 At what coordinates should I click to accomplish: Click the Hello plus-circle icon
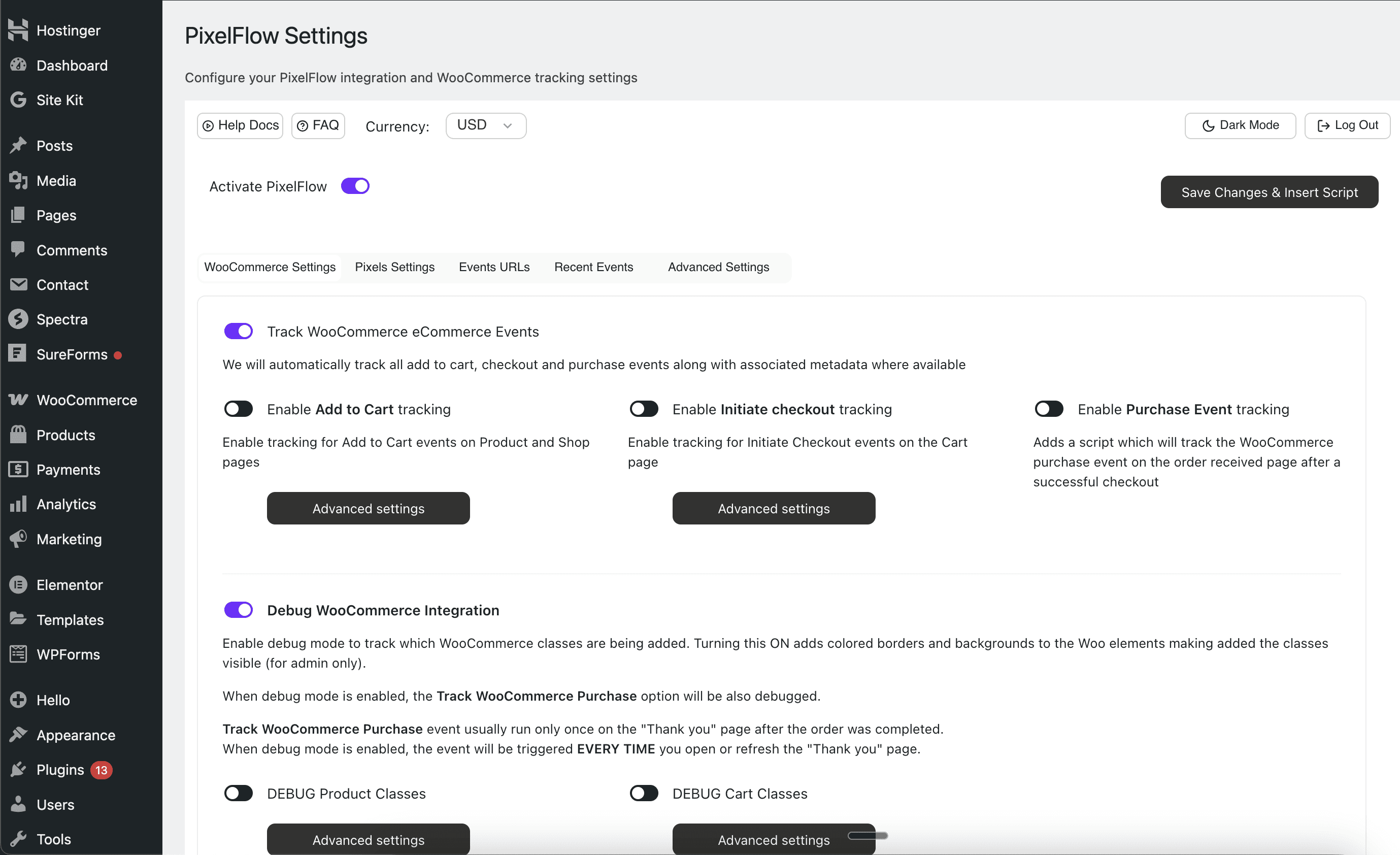coord(18,700)
